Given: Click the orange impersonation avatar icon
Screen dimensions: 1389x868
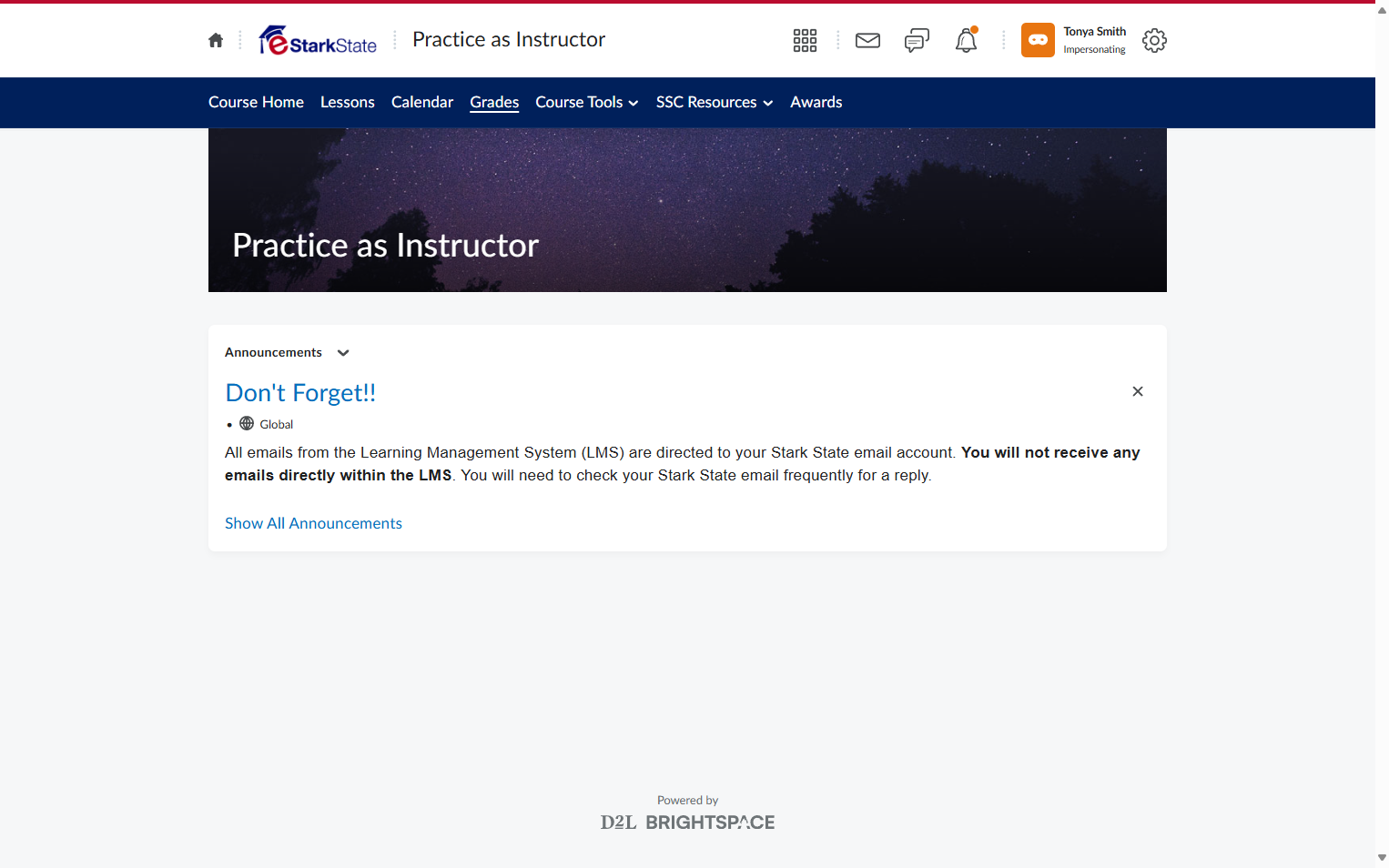Looking at the screenshot, I should tap(1038, 40).
